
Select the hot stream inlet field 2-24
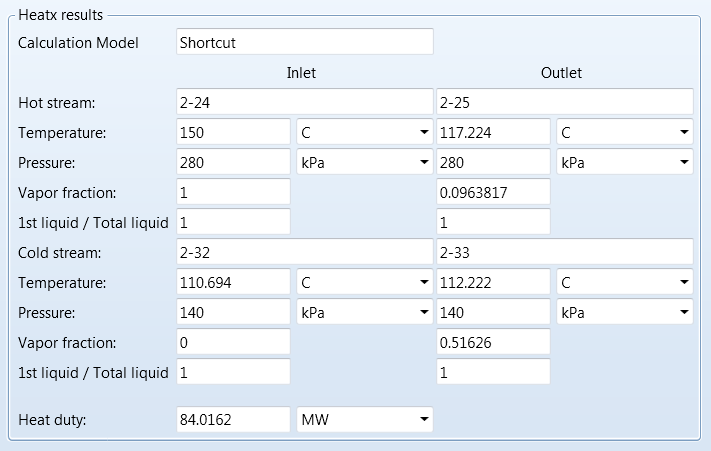pyautogui.click(x=304, y=102)
